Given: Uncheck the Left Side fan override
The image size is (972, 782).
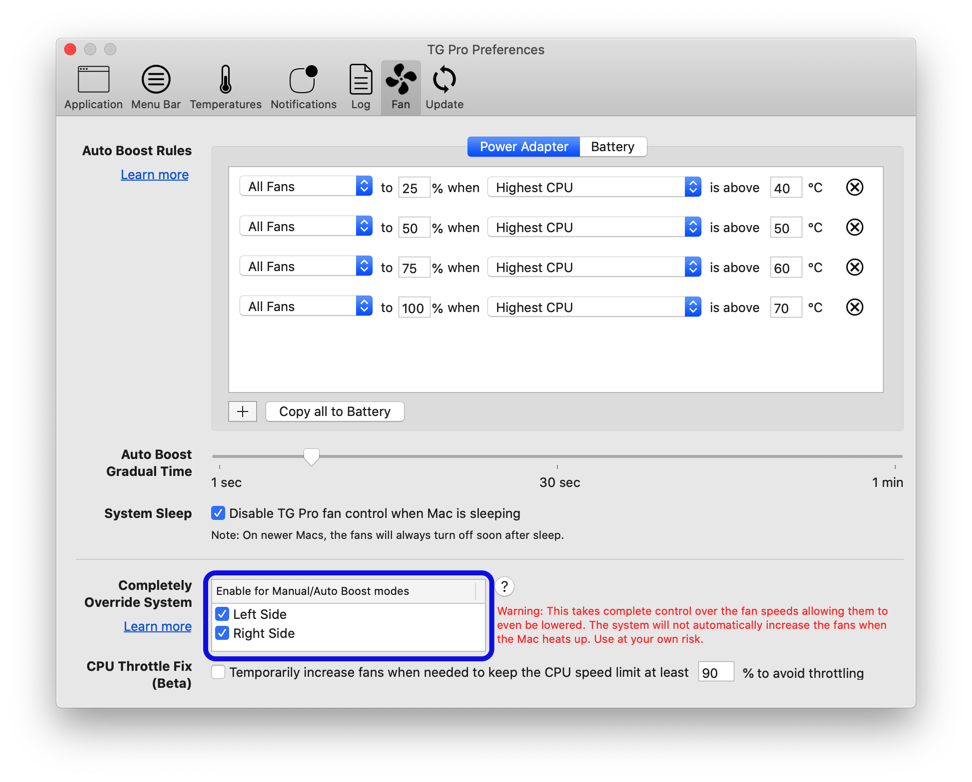Looking at the screenshot, I should (x=222, y=614).
